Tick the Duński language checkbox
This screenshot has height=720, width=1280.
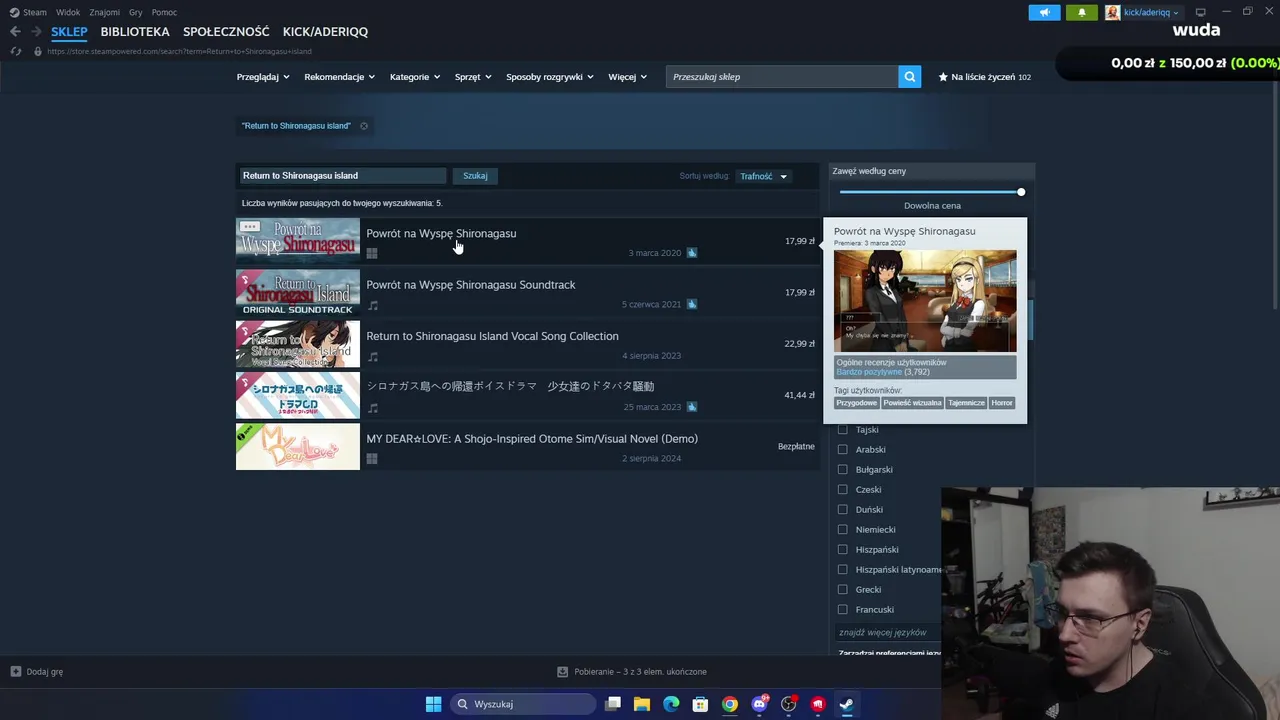(842, 510)
